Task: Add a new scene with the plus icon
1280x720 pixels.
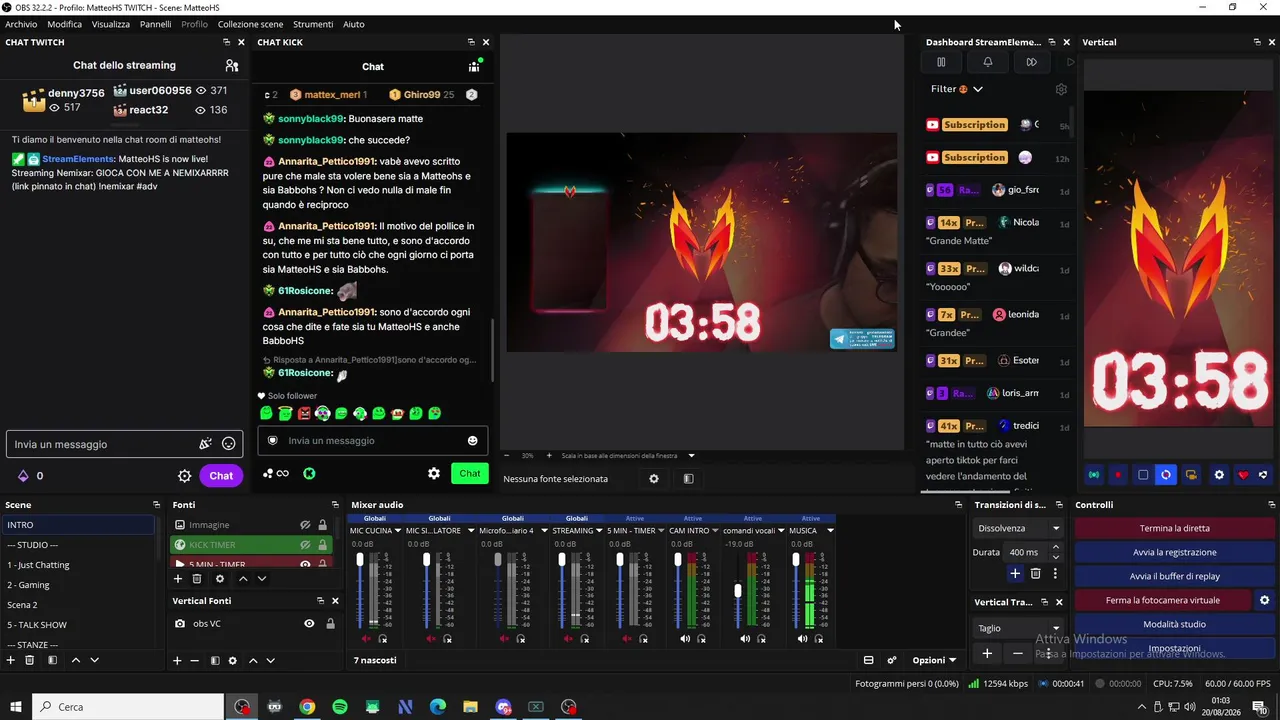Action: (11, 660)
